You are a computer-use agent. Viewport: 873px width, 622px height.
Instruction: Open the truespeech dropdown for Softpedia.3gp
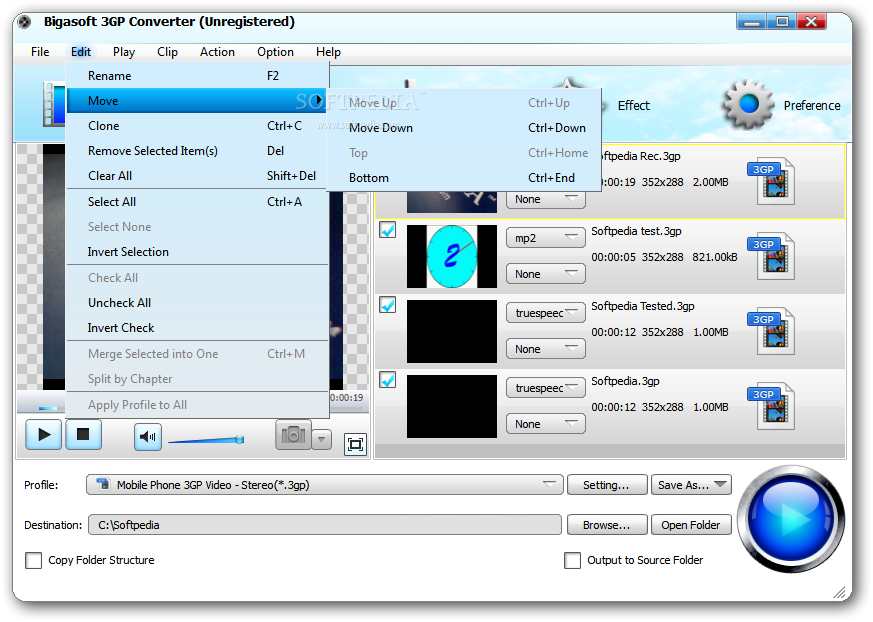[546, 388]
